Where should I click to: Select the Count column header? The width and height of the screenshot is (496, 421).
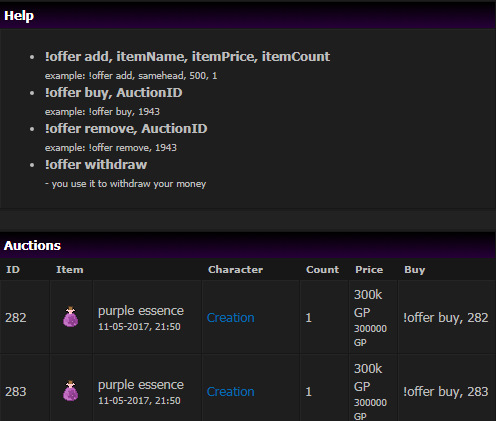pos(322,270)
